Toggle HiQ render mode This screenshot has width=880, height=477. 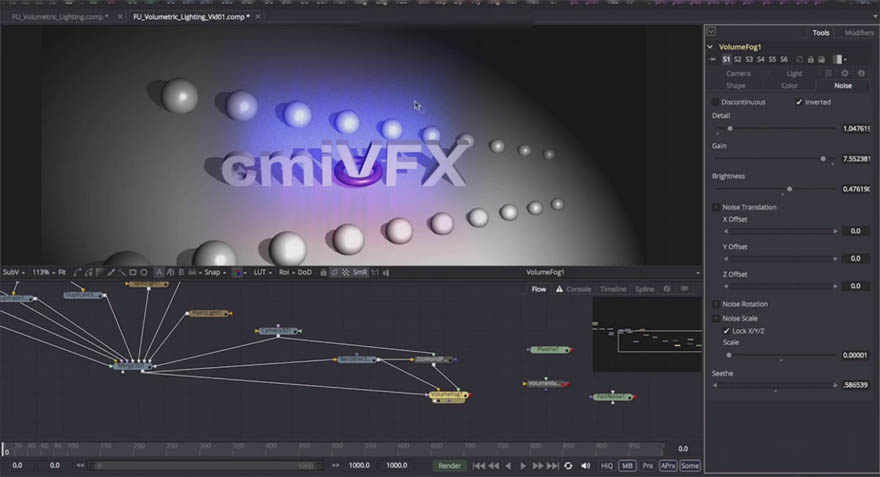[x=607, y=466]
